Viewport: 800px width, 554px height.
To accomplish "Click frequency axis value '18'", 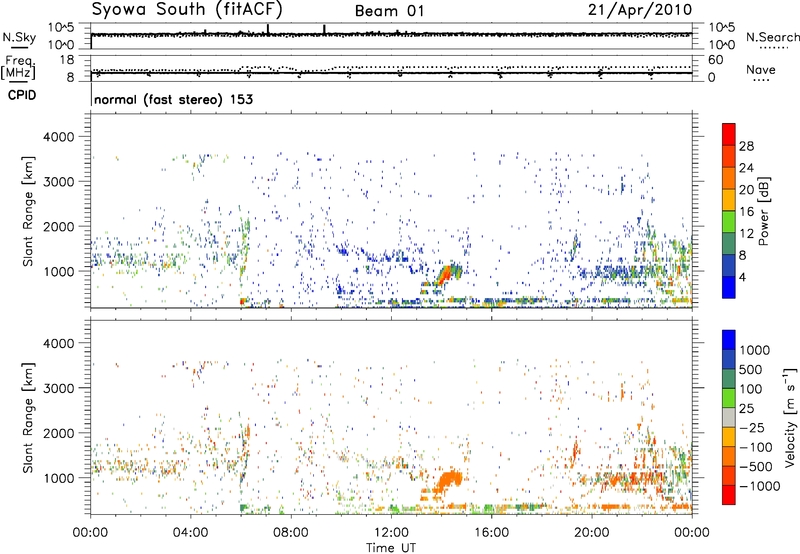I will click(66, 60).
